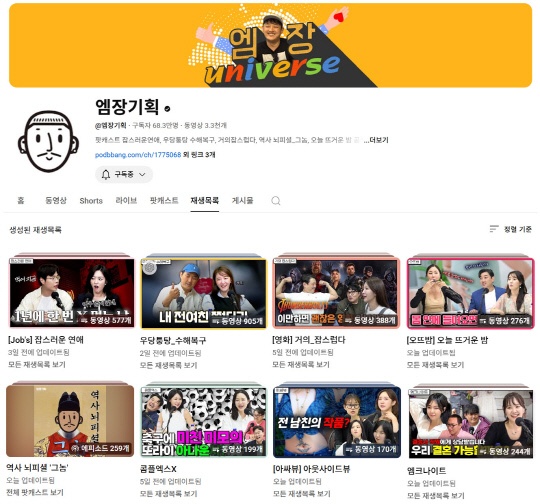
Task: Open the [오뜨밤] 오늘 뜨거운 밤 playlist title
Action: (447, 340)
